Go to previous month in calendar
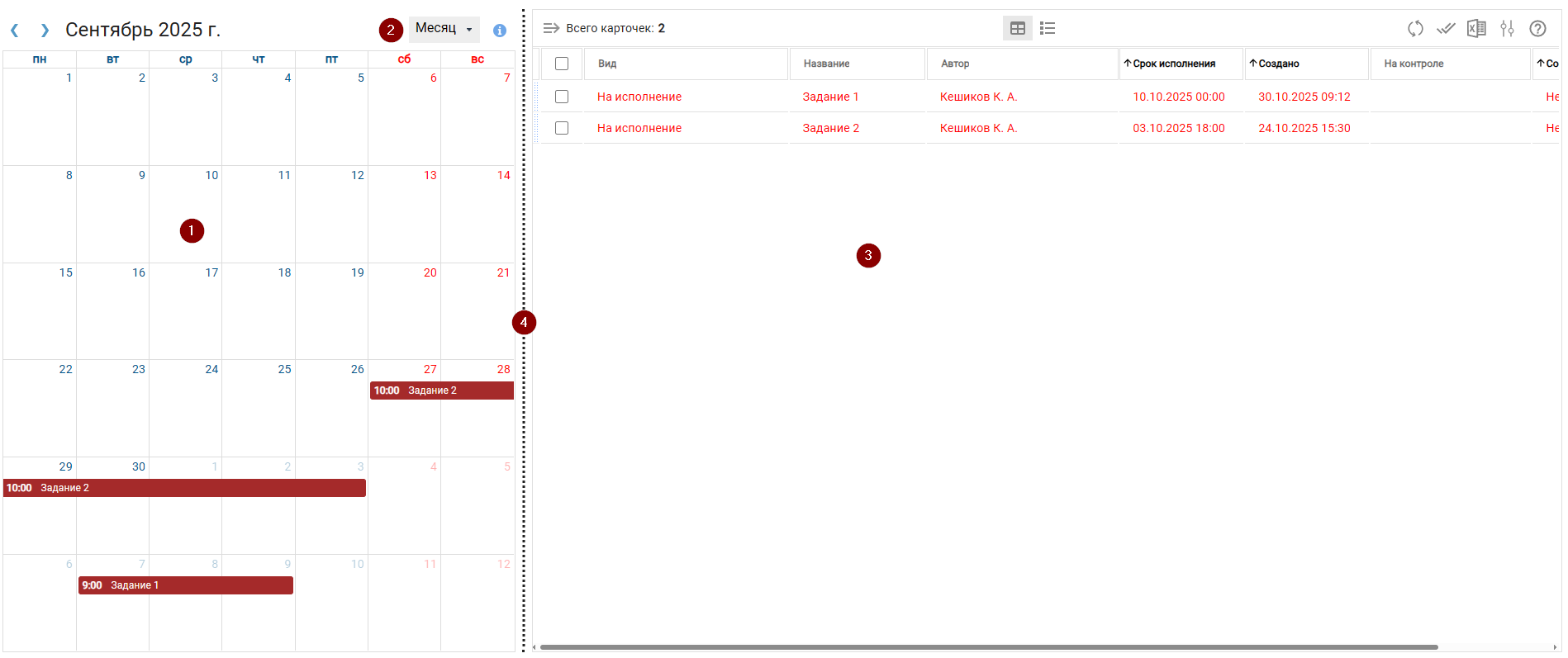The width and height of the screenshot is (1568, 658). pos(15,31)
